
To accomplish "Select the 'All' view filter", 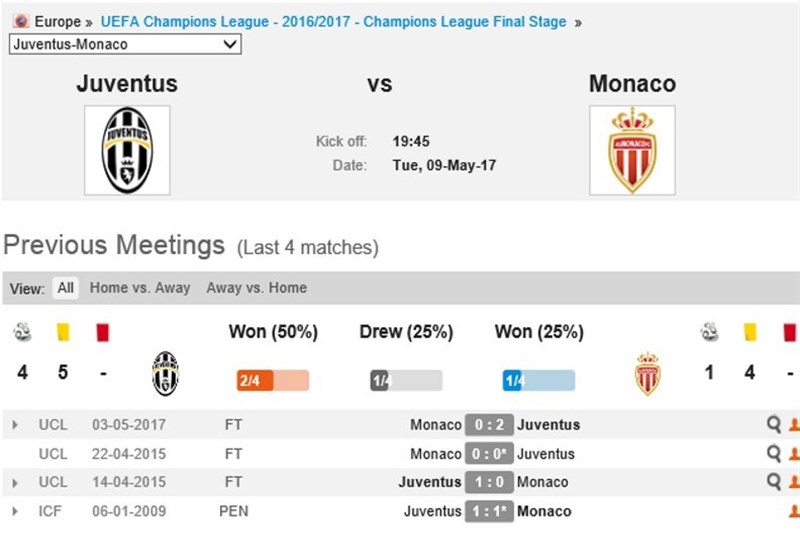I will tap(66, 288).
